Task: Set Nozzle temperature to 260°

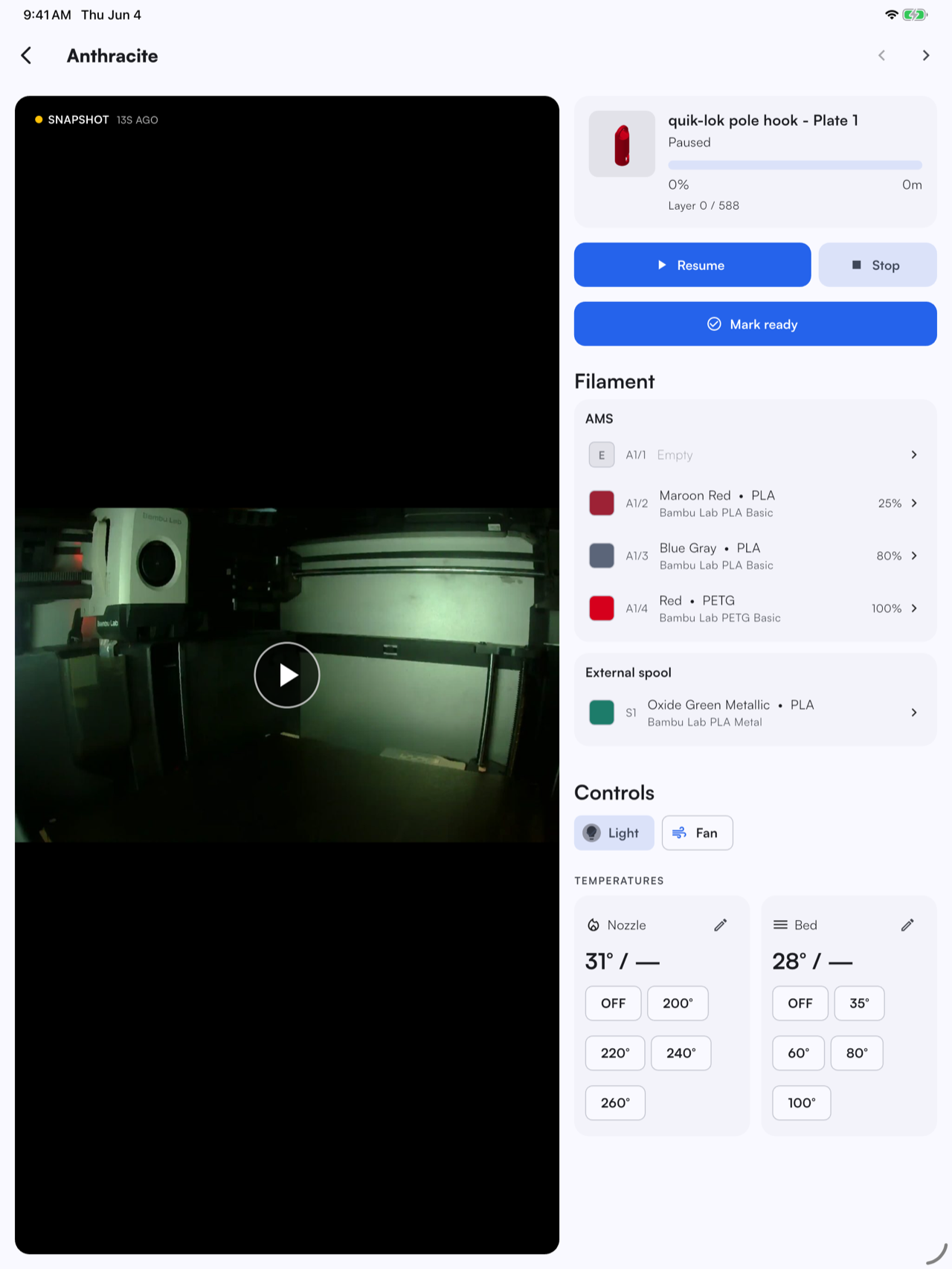Action: point(615,1103)
